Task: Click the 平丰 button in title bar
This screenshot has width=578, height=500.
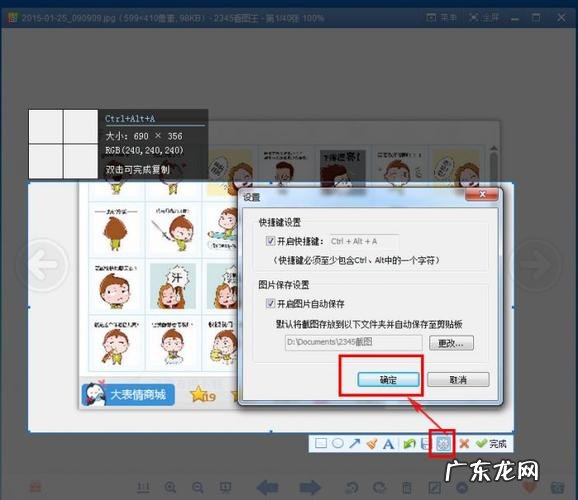Action: (442, 17)
